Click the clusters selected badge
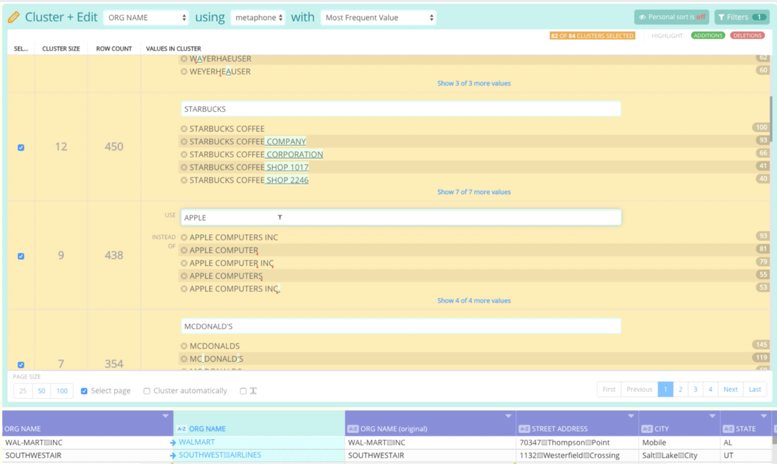777x464 pixels. (592, 36)
